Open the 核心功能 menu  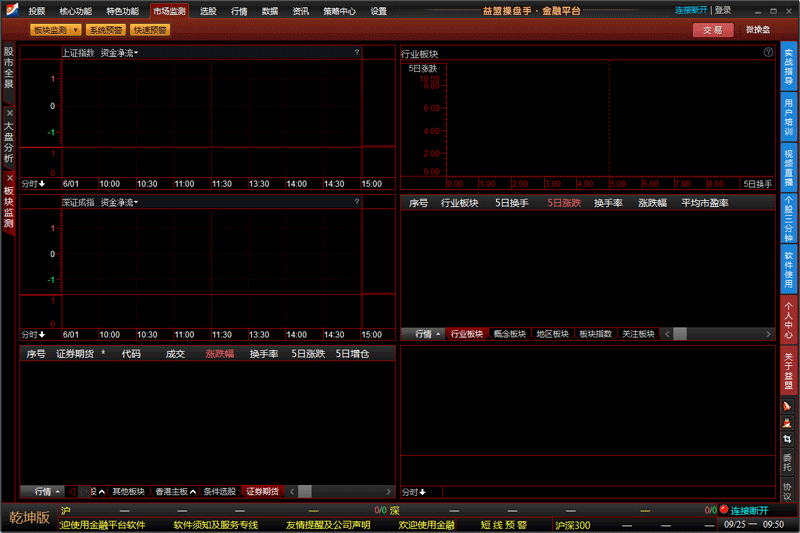76,11
